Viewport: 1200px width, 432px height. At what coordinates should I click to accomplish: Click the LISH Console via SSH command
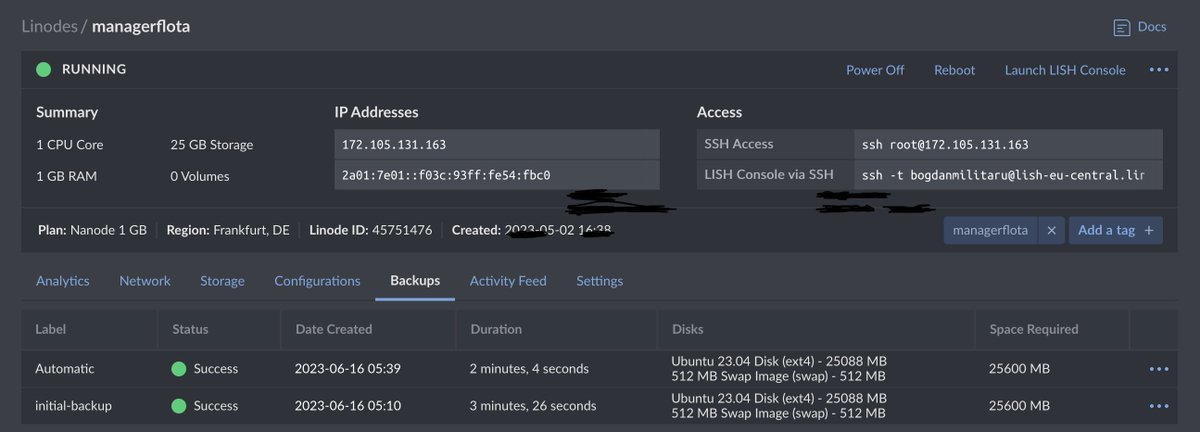click(1008, 175)
